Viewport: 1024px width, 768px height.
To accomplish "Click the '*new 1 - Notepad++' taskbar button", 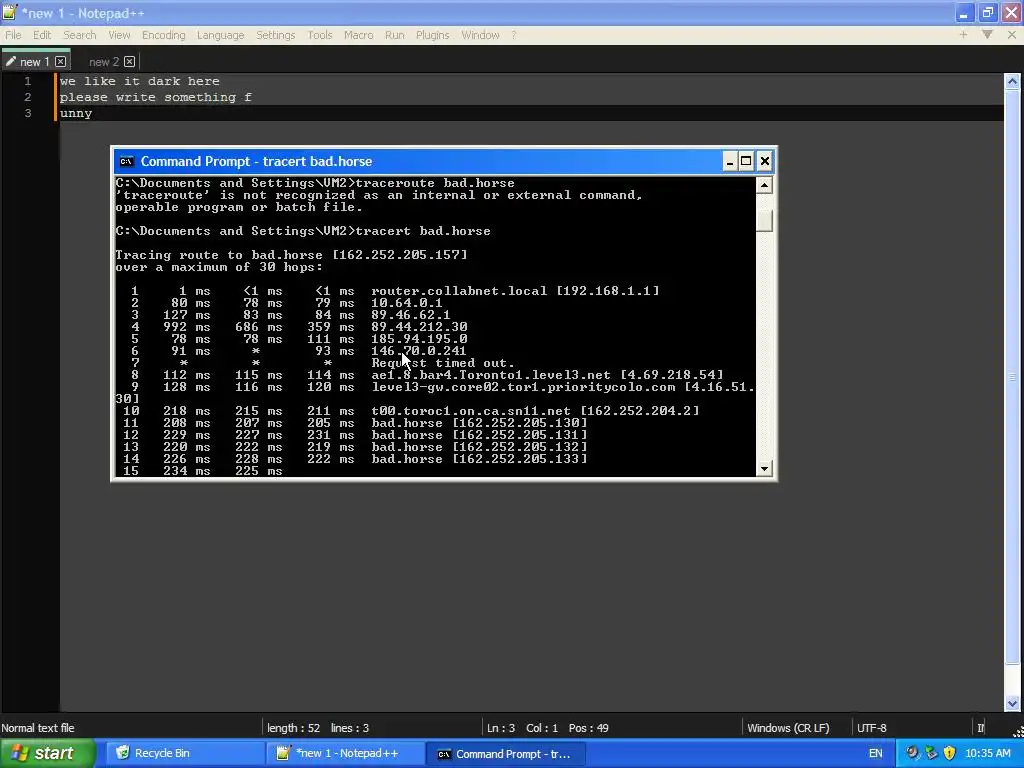I will (346, 754).
